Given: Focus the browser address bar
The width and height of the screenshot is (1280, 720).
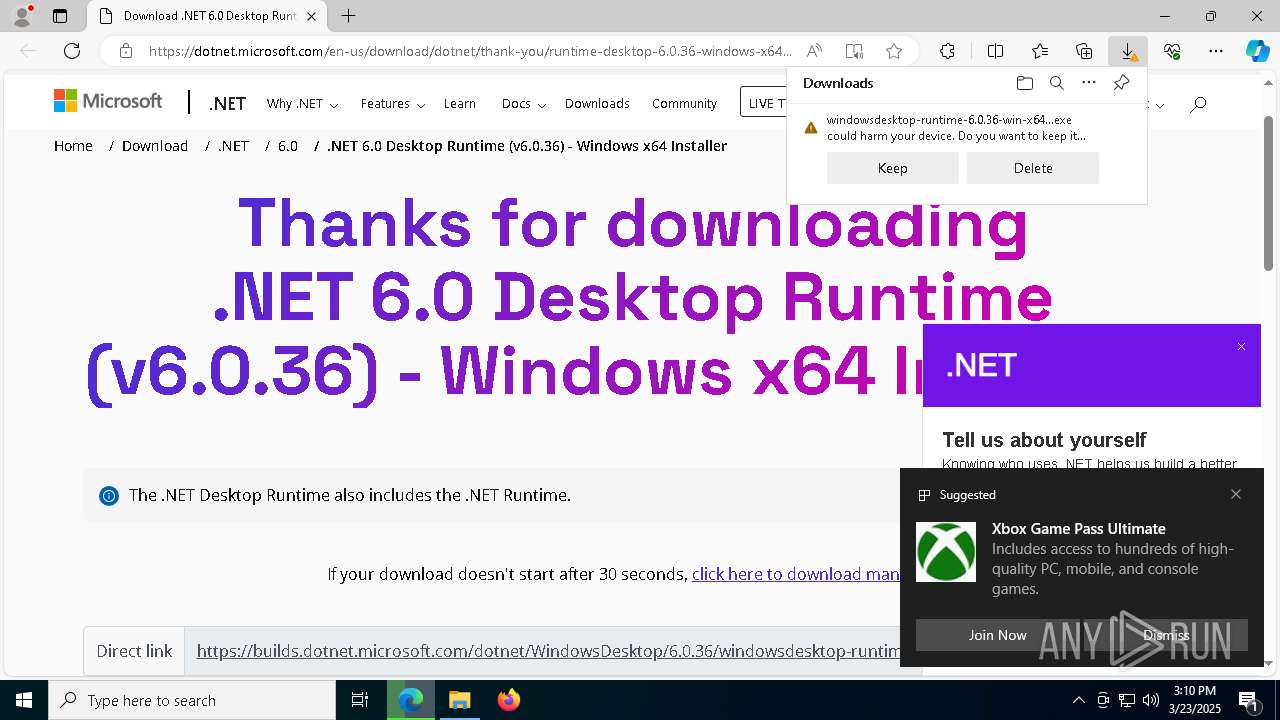Looking at the screenshot, I should [470, 51].
